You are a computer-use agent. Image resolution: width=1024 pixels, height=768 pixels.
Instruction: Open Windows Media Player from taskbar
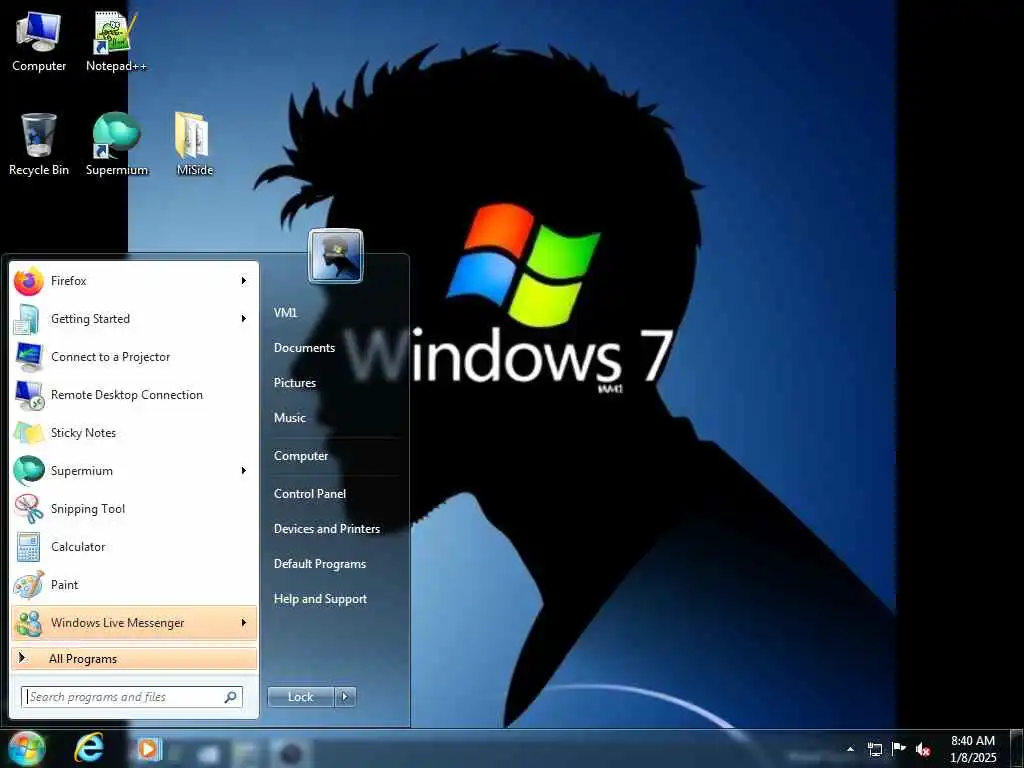(x=148, y=749)
